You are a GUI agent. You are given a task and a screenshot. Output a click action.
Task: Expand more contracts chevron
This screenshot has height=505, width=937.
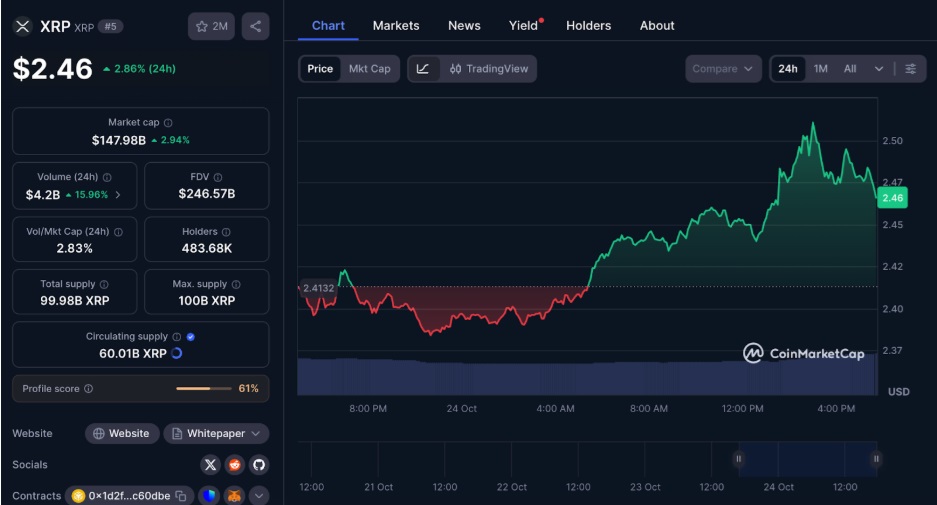pos(259,495)
